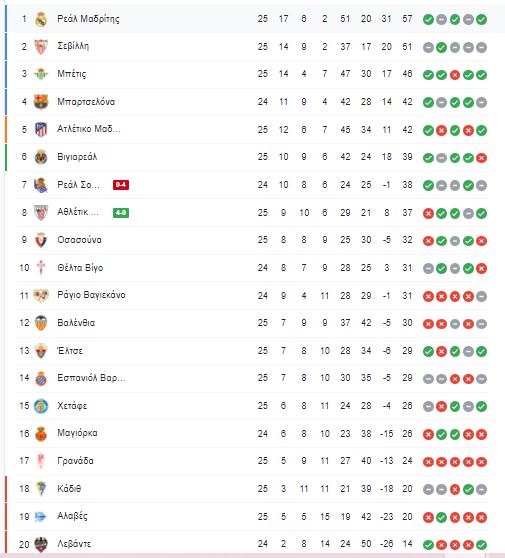This screenshot has height=558, width=505.
Task: Click the Atlético Madrid crest icon
Action: (41, 130)
